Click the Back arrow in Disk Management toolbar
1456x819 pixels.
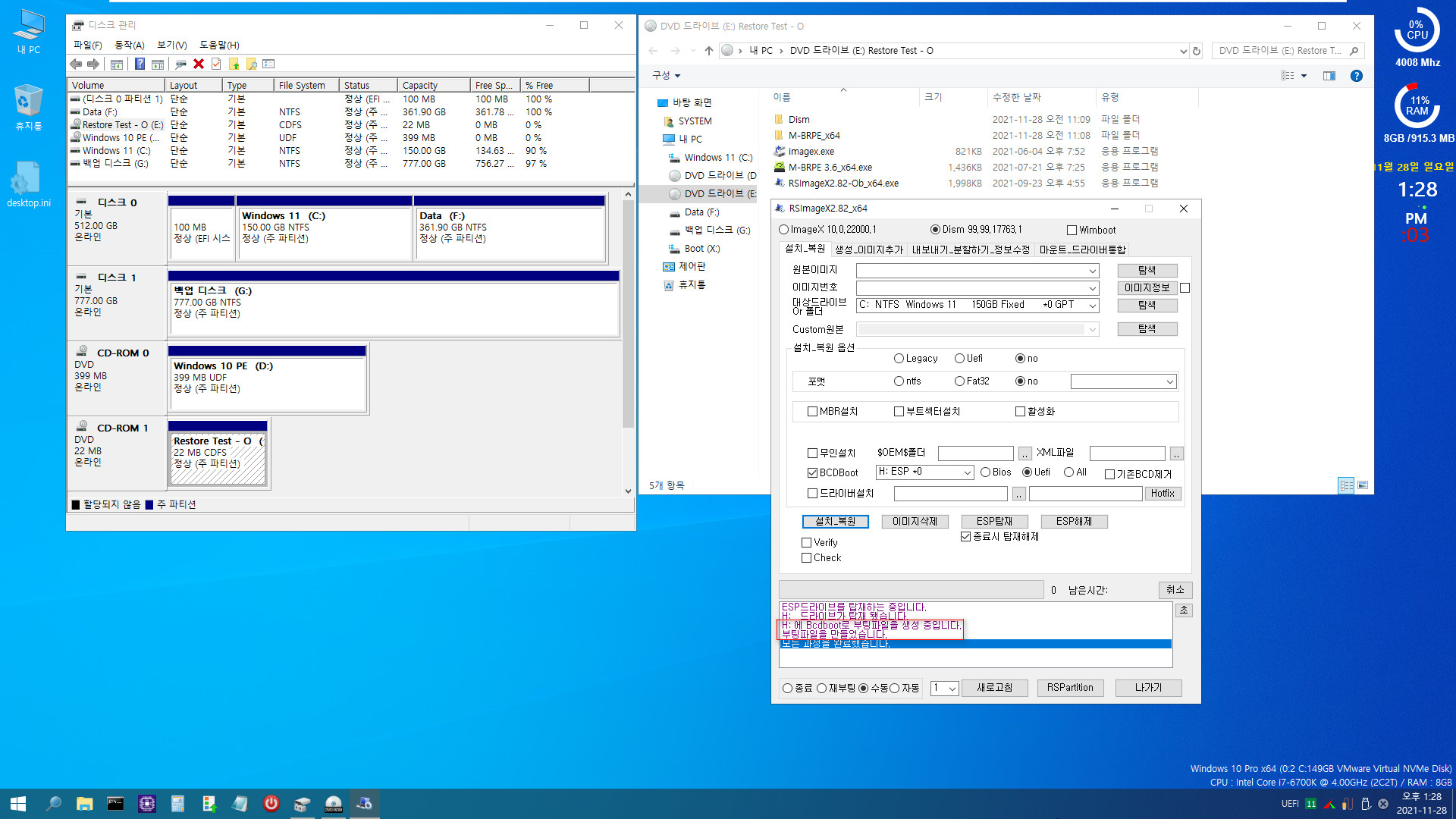[x=76, y=64]
